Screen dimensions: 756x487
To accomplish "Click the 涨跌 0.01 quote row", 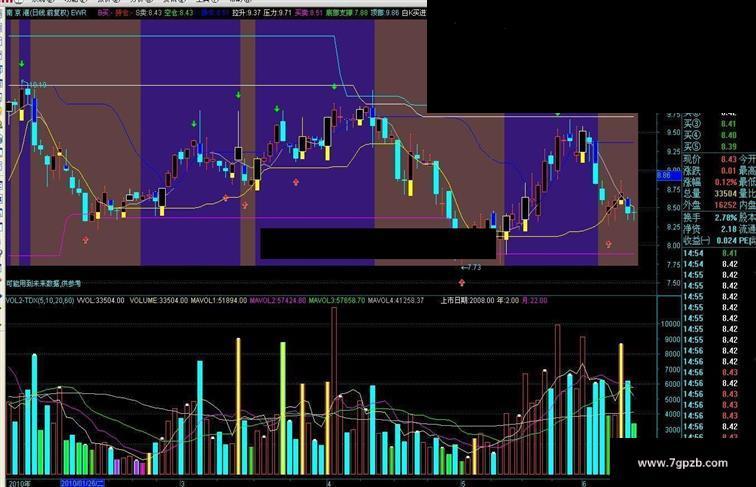I will 710,170.
